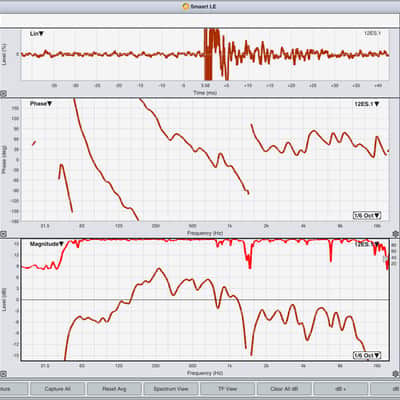The height and width of the screenshot is (400, 400).
Task: Collapse the phase pane arrow icon
Action: [3, 234]
